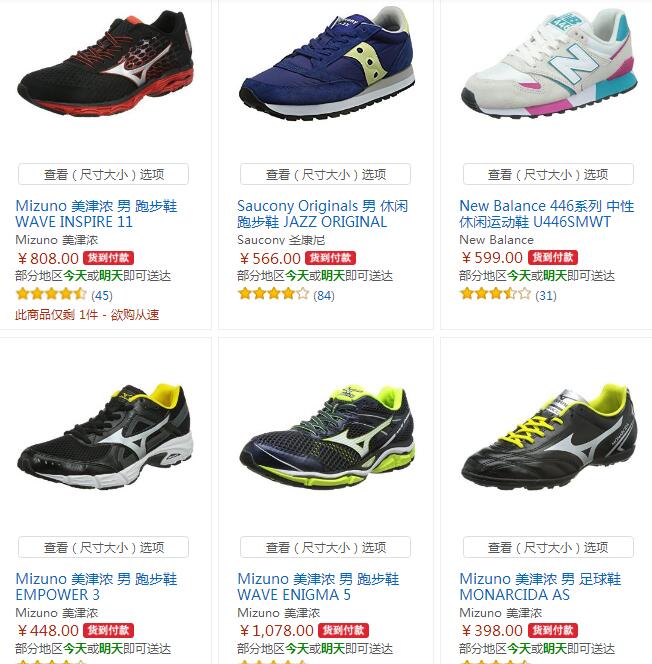652x664 pixels.
Task: Open the Mizuno WAVE INSPIRE 11 title link
Action: [x=96, y=214]
